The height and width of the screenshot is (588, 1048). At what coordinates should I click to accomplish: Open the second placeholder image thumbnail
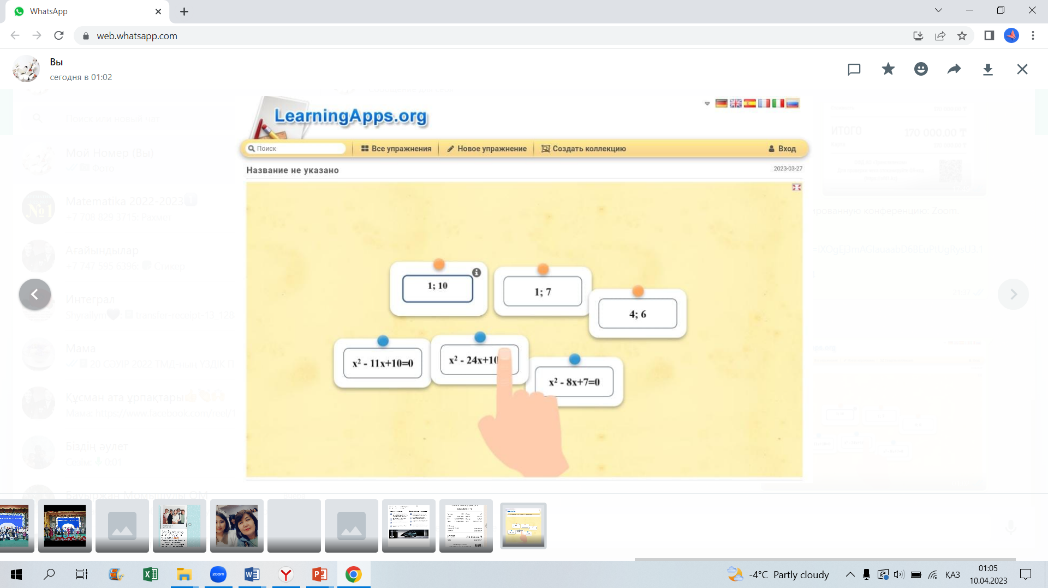[352, 526]
